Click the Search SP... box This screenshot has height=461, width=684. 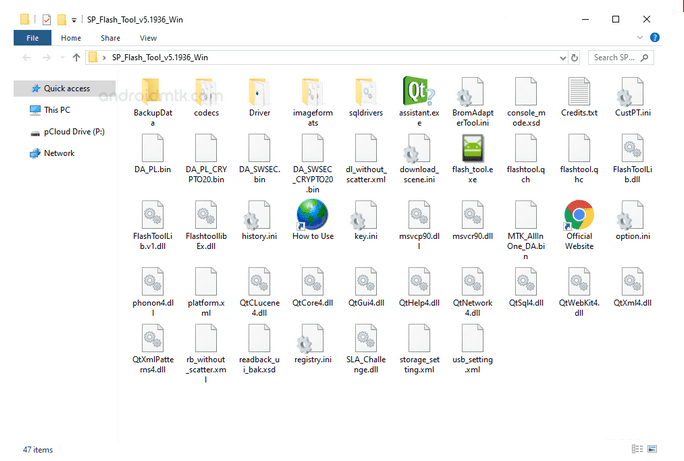coord(621,58)
